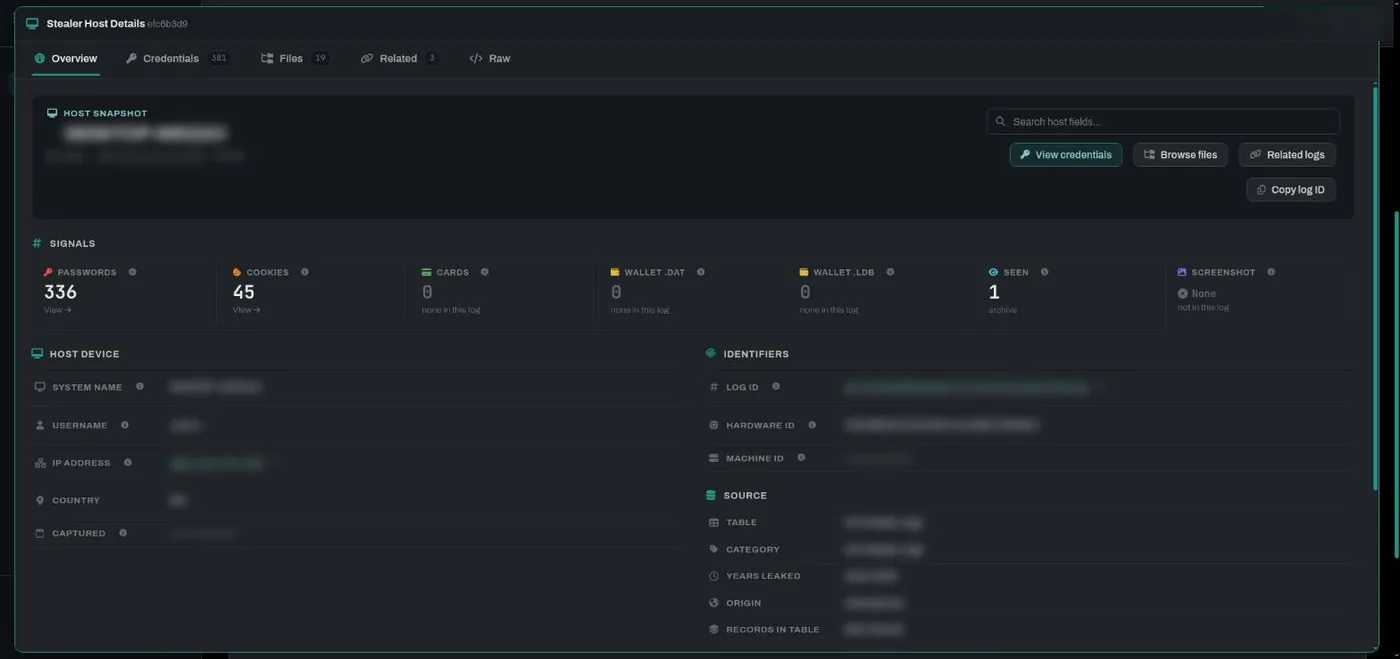The width and height of the screenshot is (1400, 659).
Task: Click the info icon next to Passwords
Action: point(132,272)
